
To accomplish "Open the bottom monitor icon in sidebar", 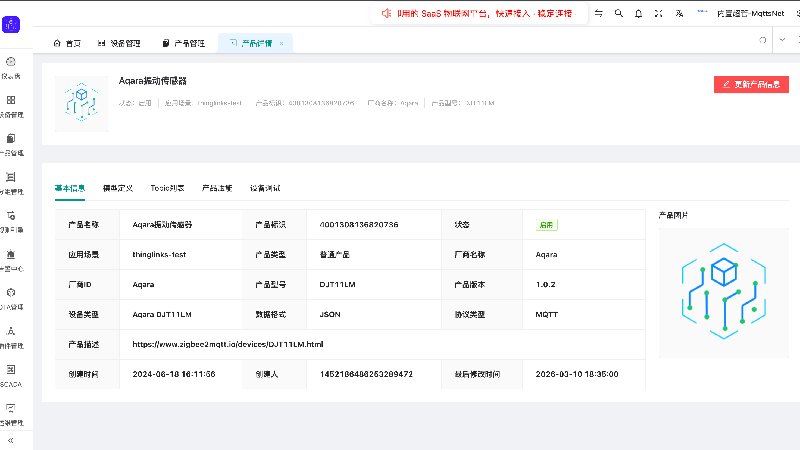I will 11,408.
